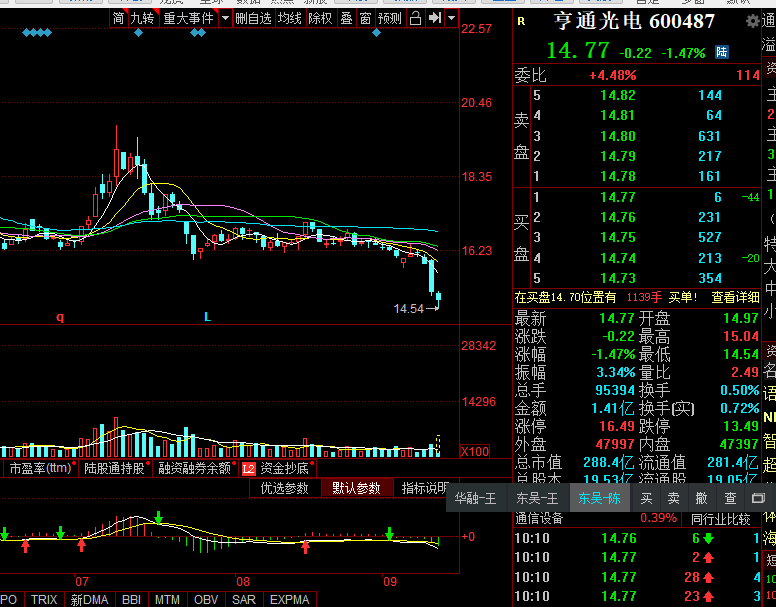Toggle the 均线 moving average lines
The image size is (776, 607).
pos(290,19)
